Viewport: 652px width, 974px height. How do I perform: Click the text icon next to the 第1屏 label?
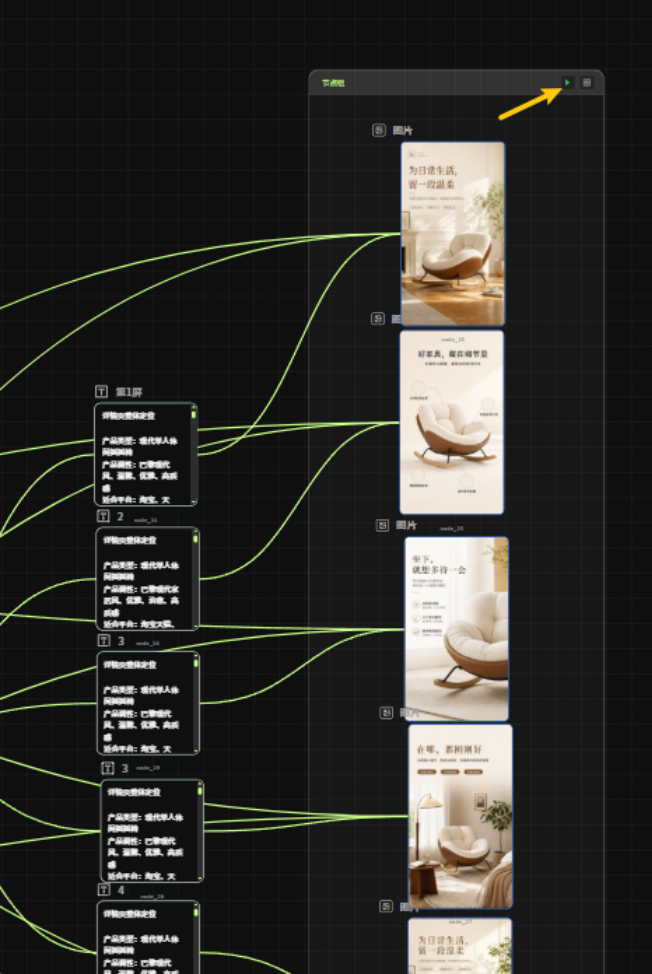point(101,391)
